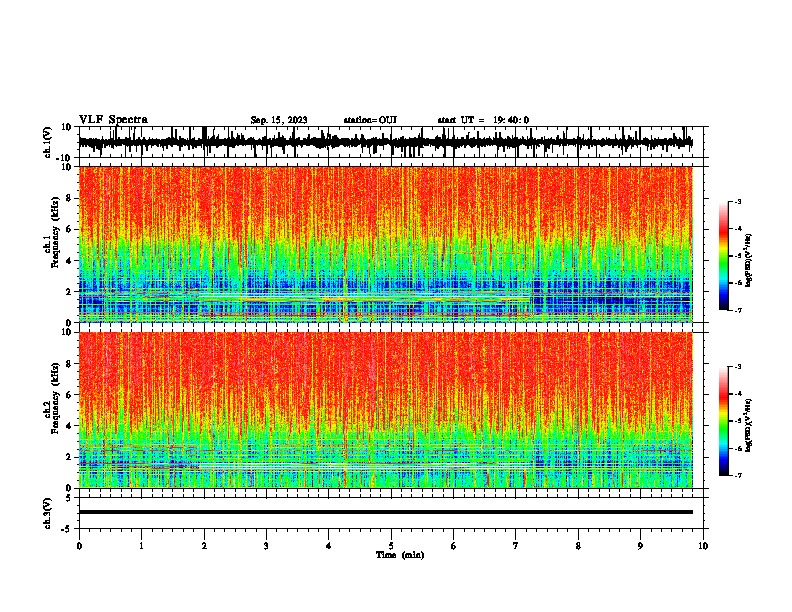Click the "8" kHz tick on ch.1 spectrogram
The height and width of the screenshot is (612, 792).
click(70, 198)
